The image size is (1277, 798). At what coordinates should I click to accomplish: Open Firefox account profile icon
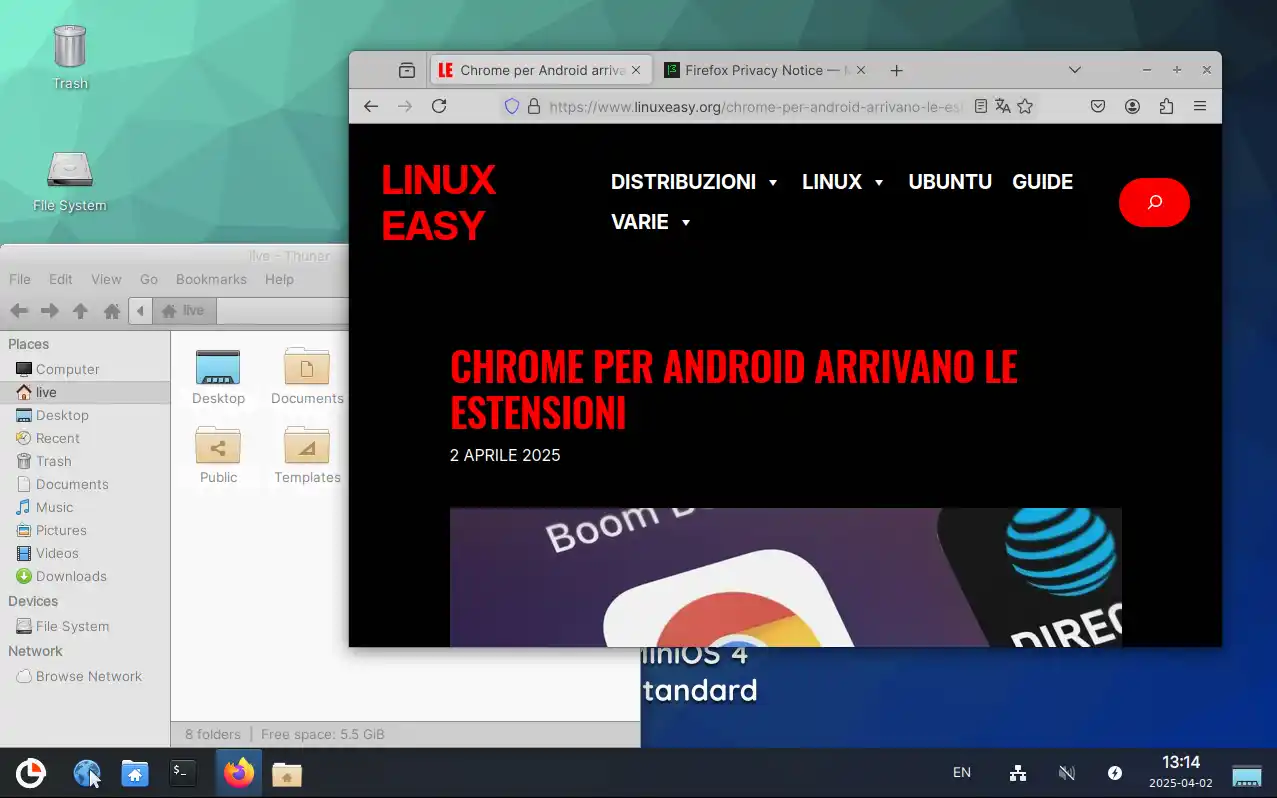pos(1132,106)
